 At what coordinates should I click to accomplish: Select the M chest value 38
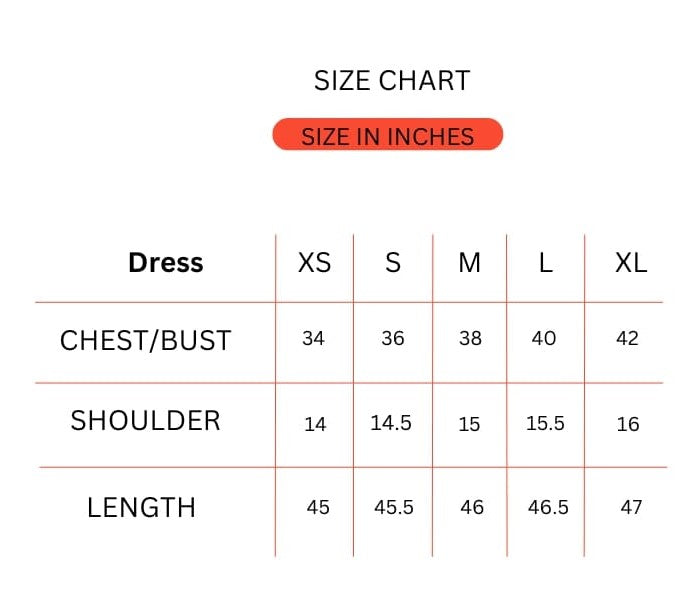[x=470, y=339]
